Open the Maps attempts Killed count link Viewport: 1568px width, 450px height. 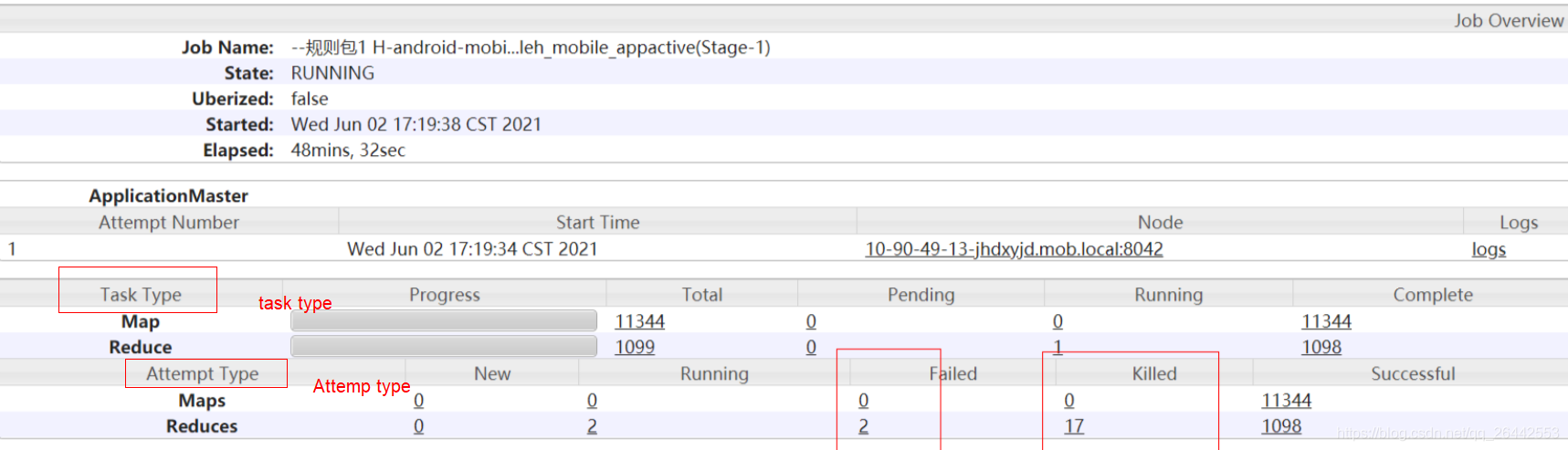tap(1069, 401)
